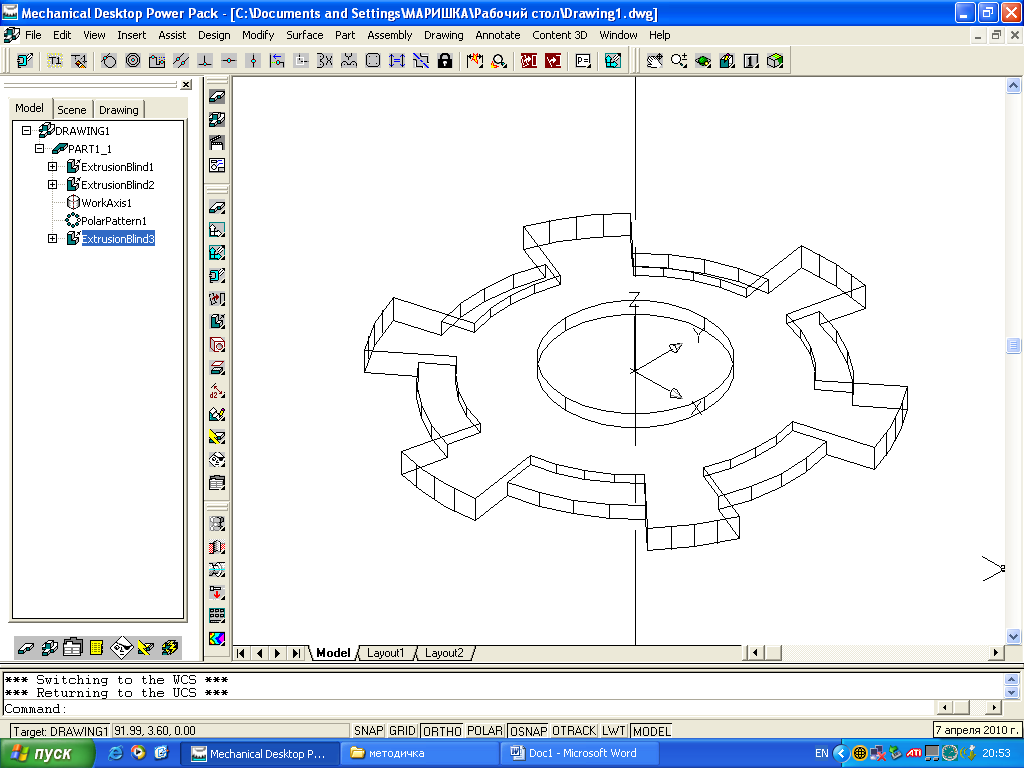The height and width of the screenshot is (768, 1024).
Task: Click the vertical scrollbar thumb of drawing area
Action: point(1013,345)
